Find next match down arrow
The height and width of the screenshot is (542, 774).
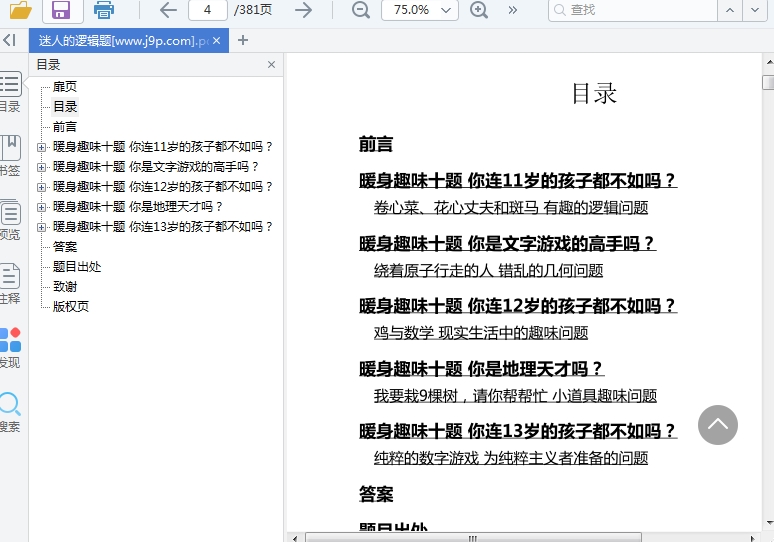point(755,10)
